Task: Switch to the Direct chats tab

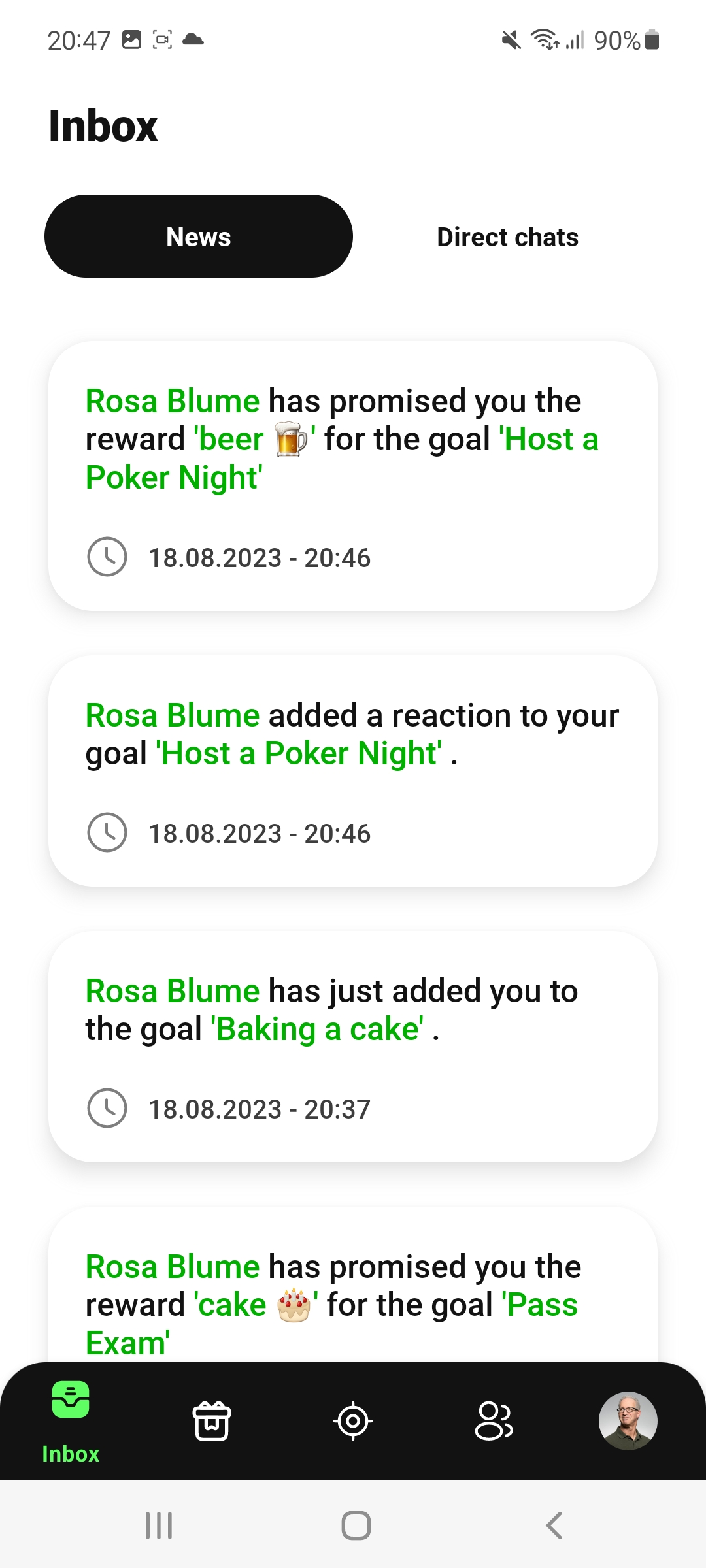Action: coord(507,237)
